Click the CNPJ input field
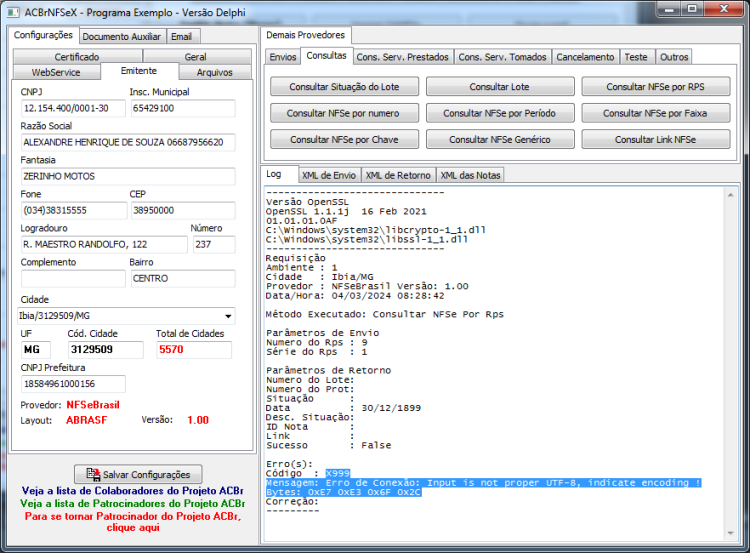The width and height of the screenshot is (750, 553). [73, 108]
